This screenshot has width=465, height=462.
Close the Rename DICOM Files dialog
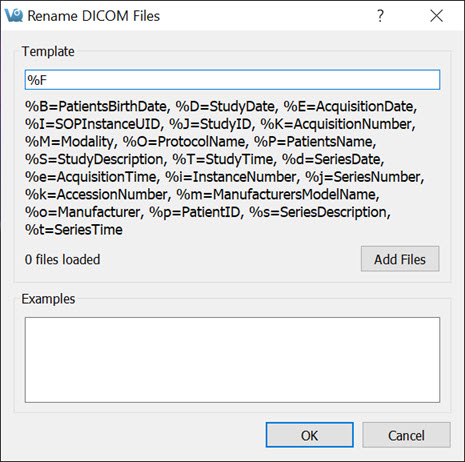click(436, 16)
